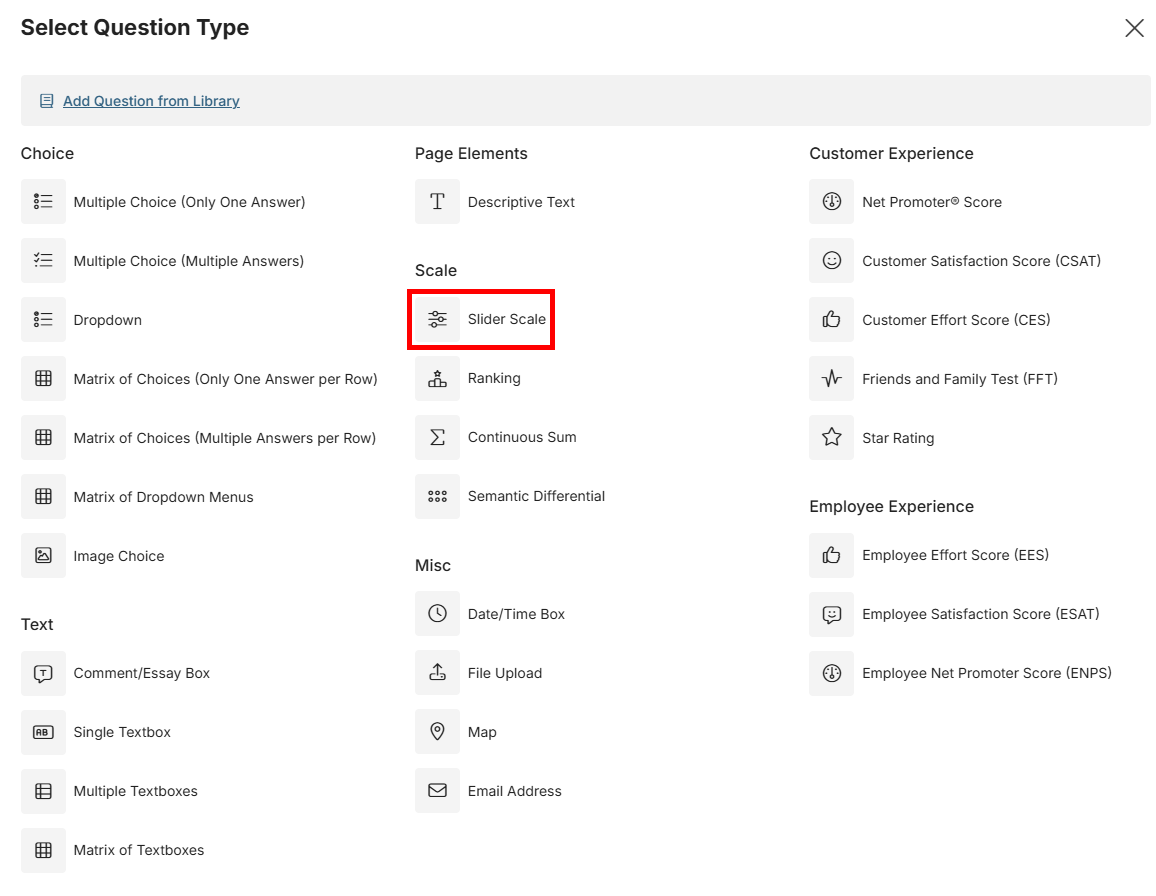Image resolution: width=1156 pixels, height=896 pixels.
Task: Click the Date/Time Box clock icon
Action: pos(437,614)
